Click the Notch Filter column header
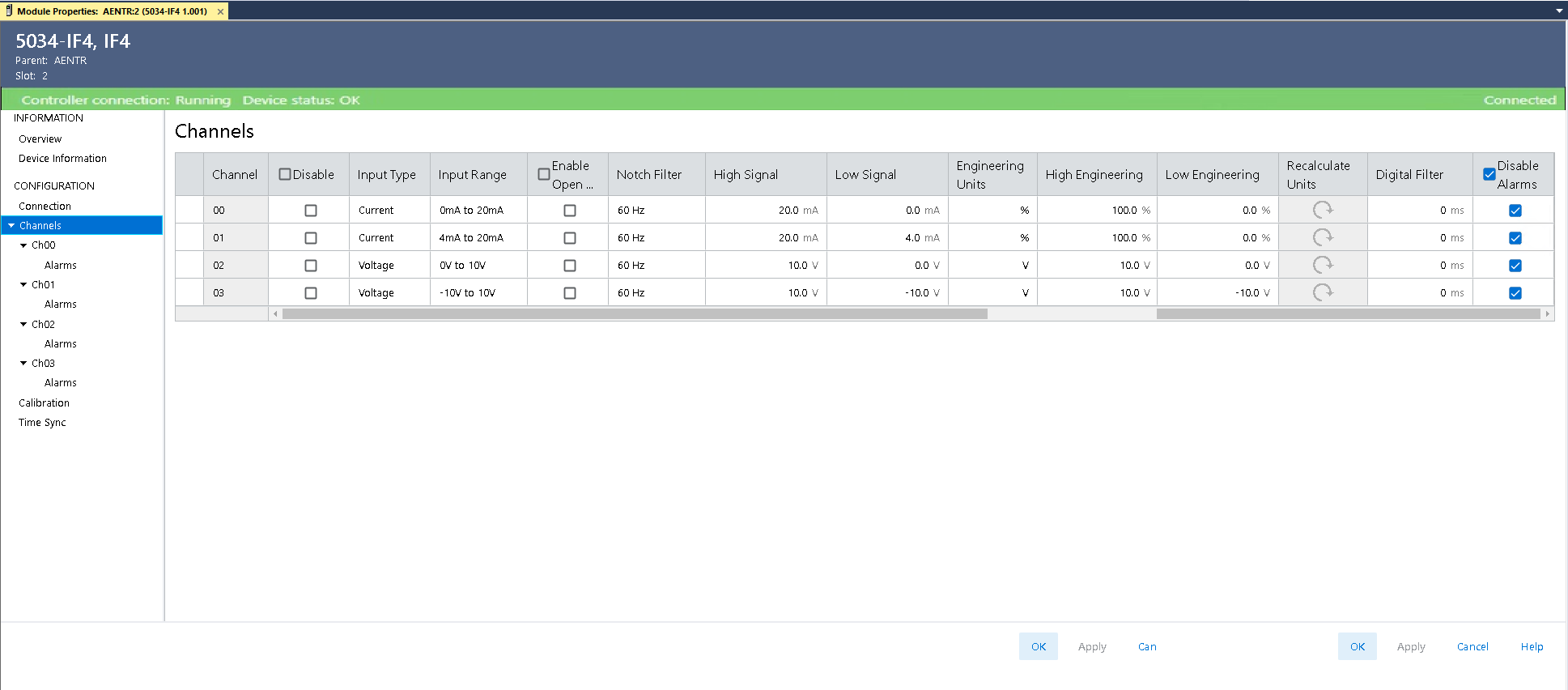Image resolution: width=1568 pixels, height=690 pixels. pos(657,174)
